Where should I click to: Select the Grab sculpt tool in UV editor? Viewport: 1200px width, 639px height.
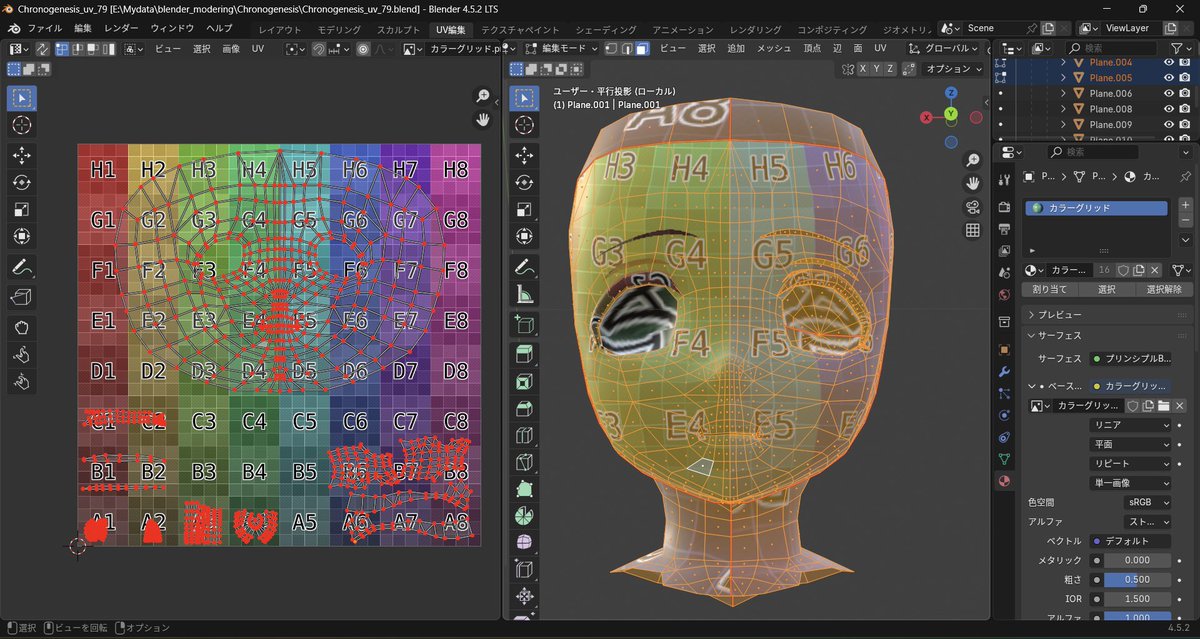pyautogui.click(x=22, y=327)
